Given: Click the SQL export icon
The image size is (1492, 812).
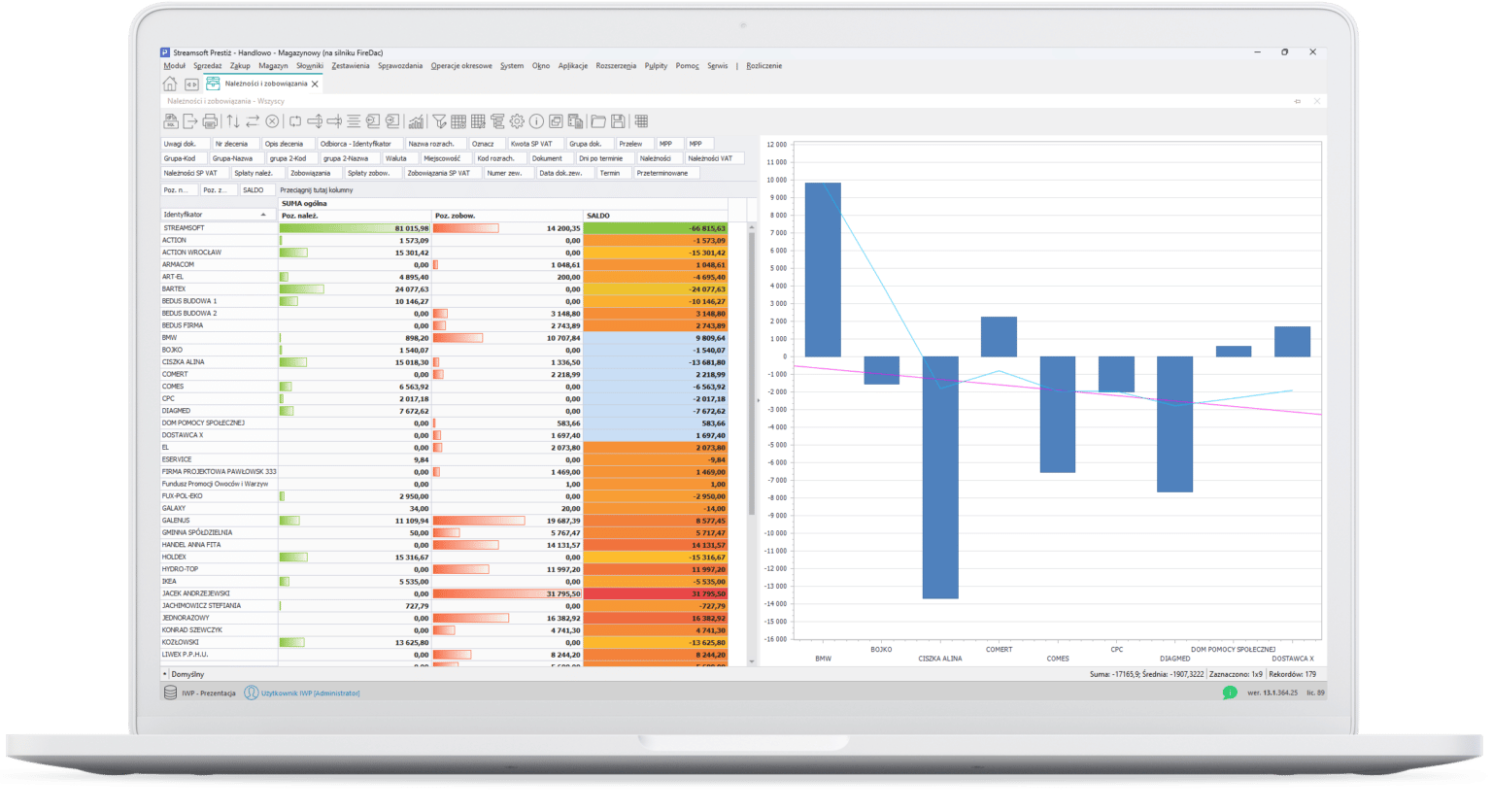Looking at the screenshot, I should pyautogui.click(x=171, y=120).
